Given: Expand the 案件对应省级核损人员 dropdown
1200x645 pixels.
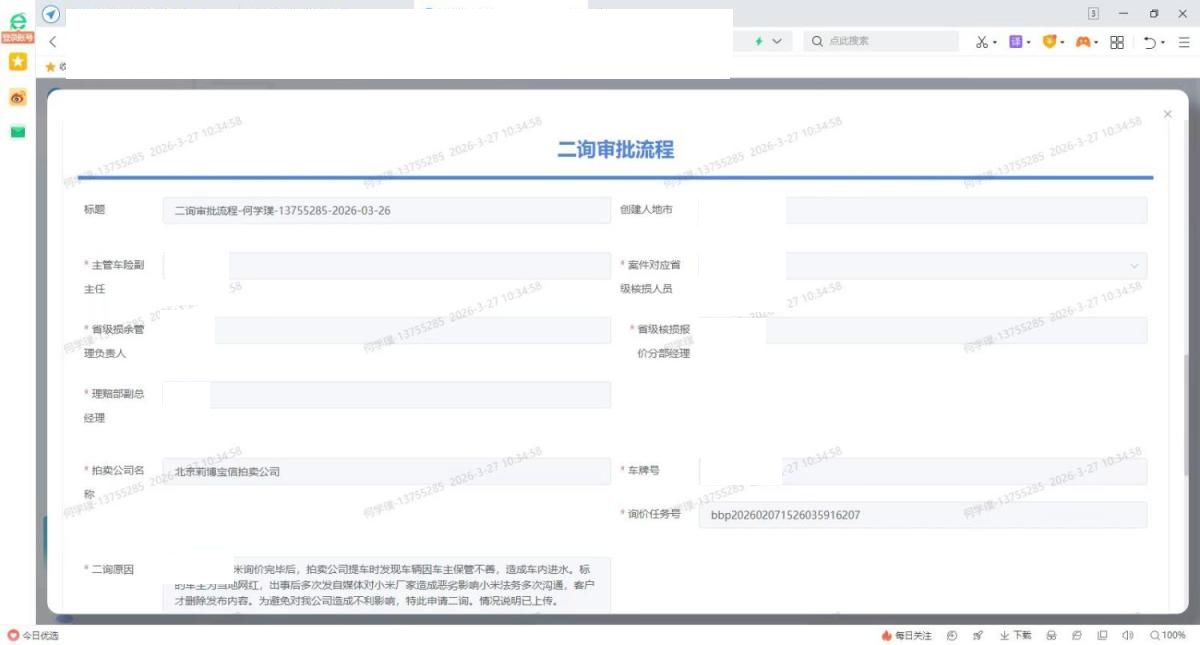Looking at the screenshot, I should [1134, 266].
